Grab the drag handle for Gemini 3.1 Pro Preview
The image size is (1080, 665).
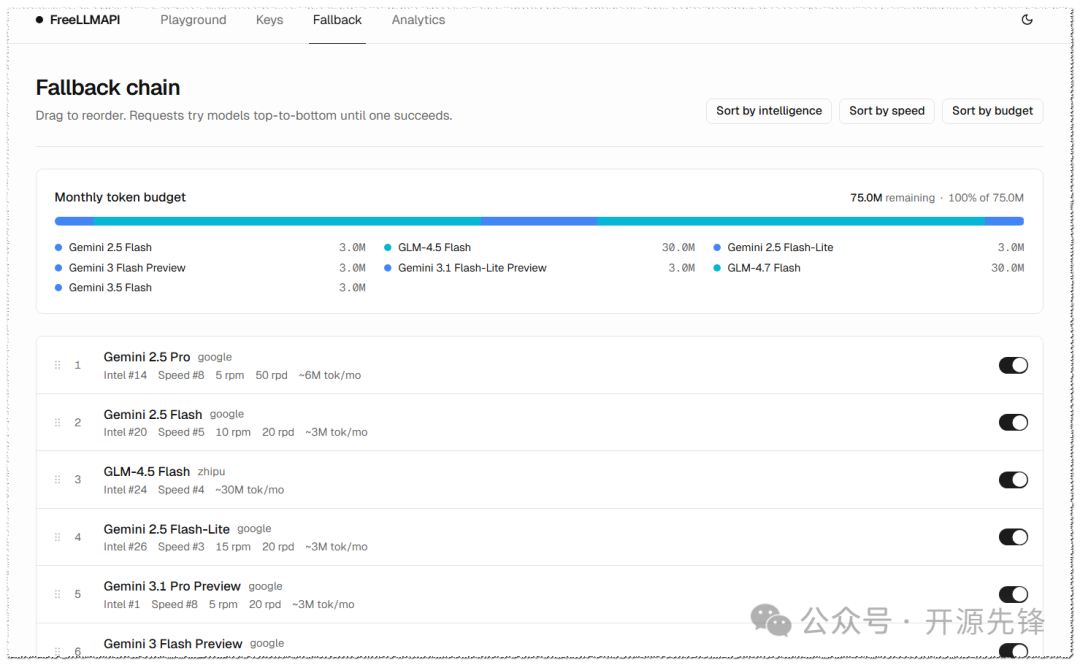(57, 594)
